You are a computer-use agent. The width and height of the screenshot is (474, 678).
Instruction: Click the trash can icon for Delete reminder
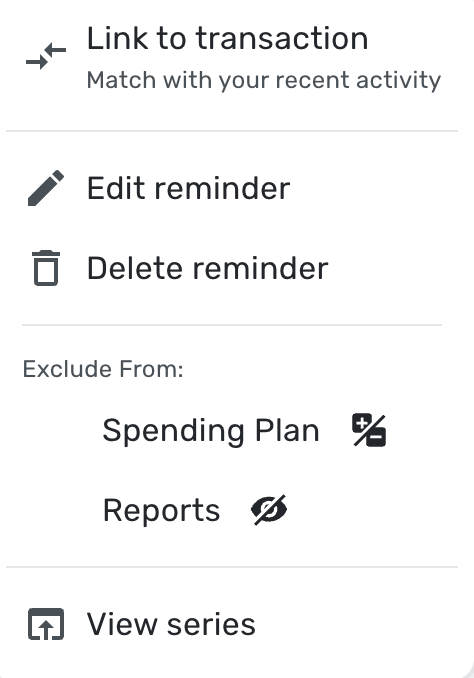pos(46,268)
